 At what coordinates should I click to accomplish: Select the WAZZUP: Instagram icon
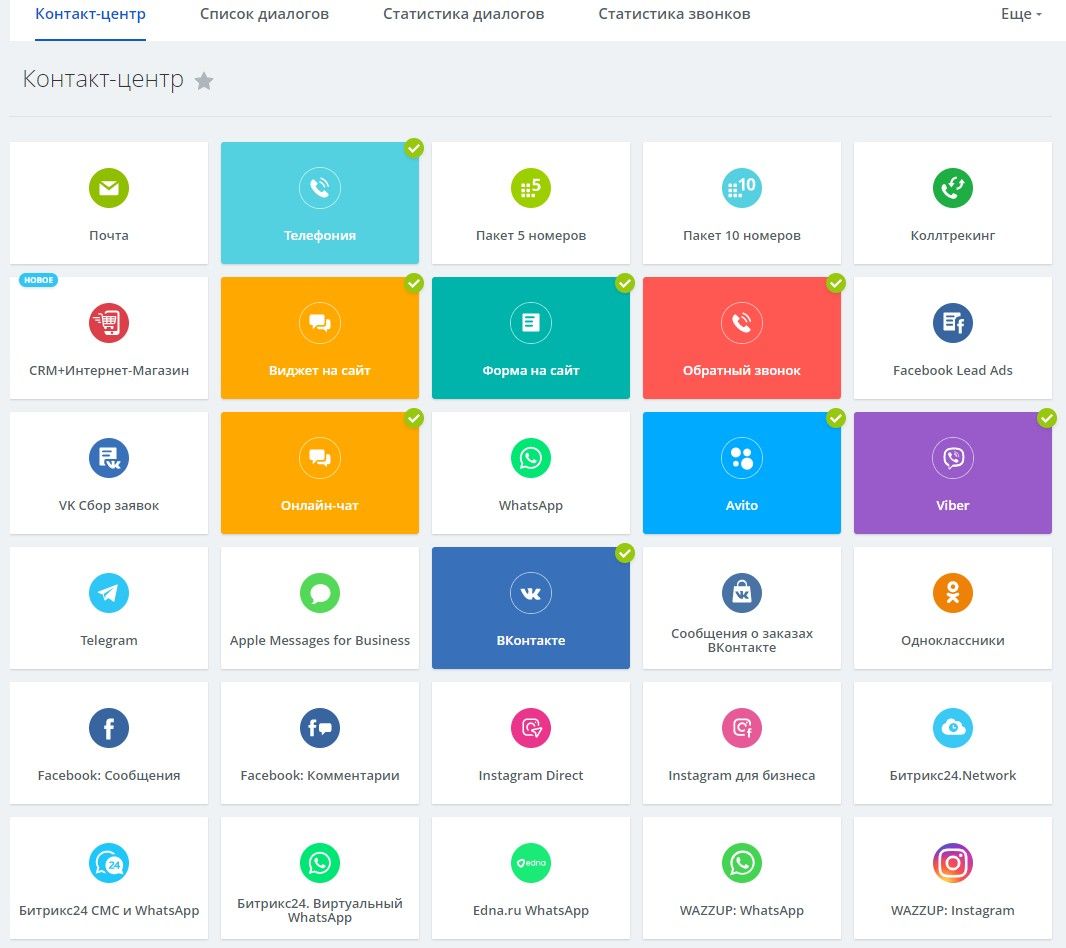[952, 863]
